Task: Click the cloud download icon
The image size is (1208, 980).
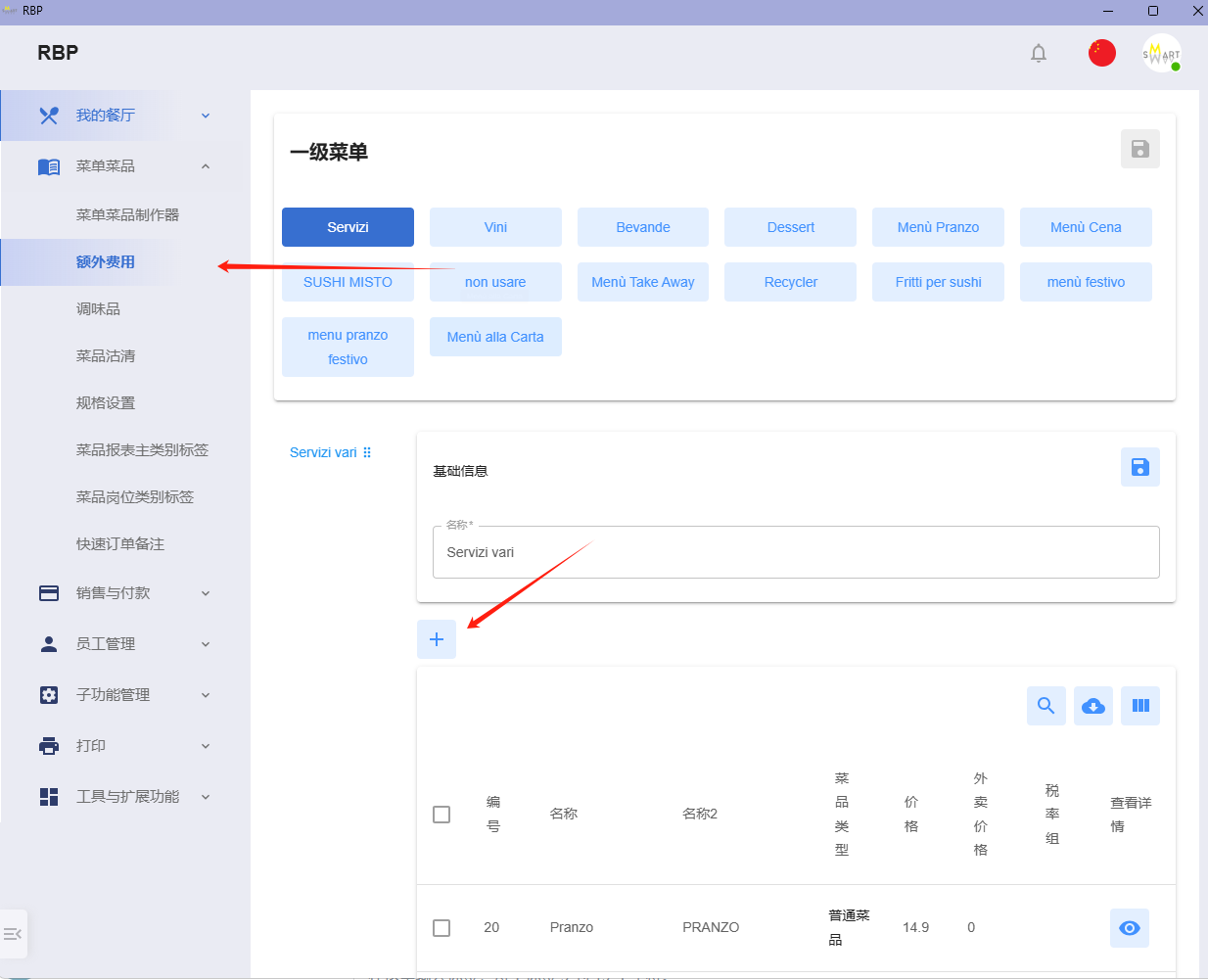Action: tap(1093, 706)
